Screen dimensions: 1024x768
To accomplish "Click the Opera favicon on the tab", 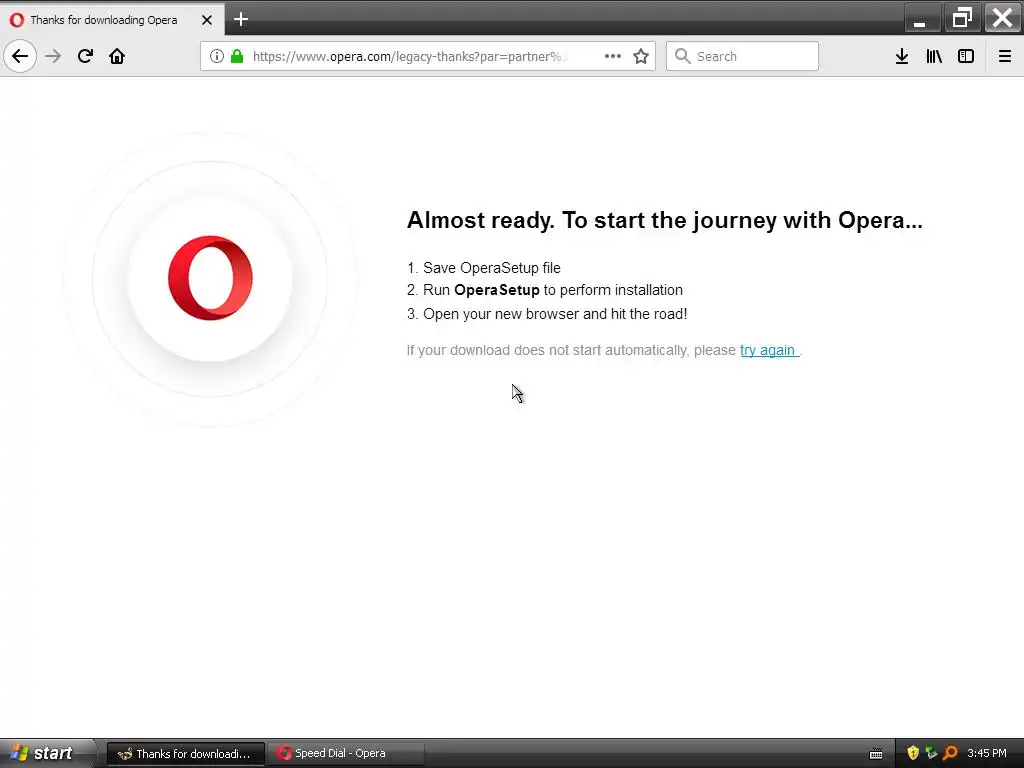I will click(17, 20).
